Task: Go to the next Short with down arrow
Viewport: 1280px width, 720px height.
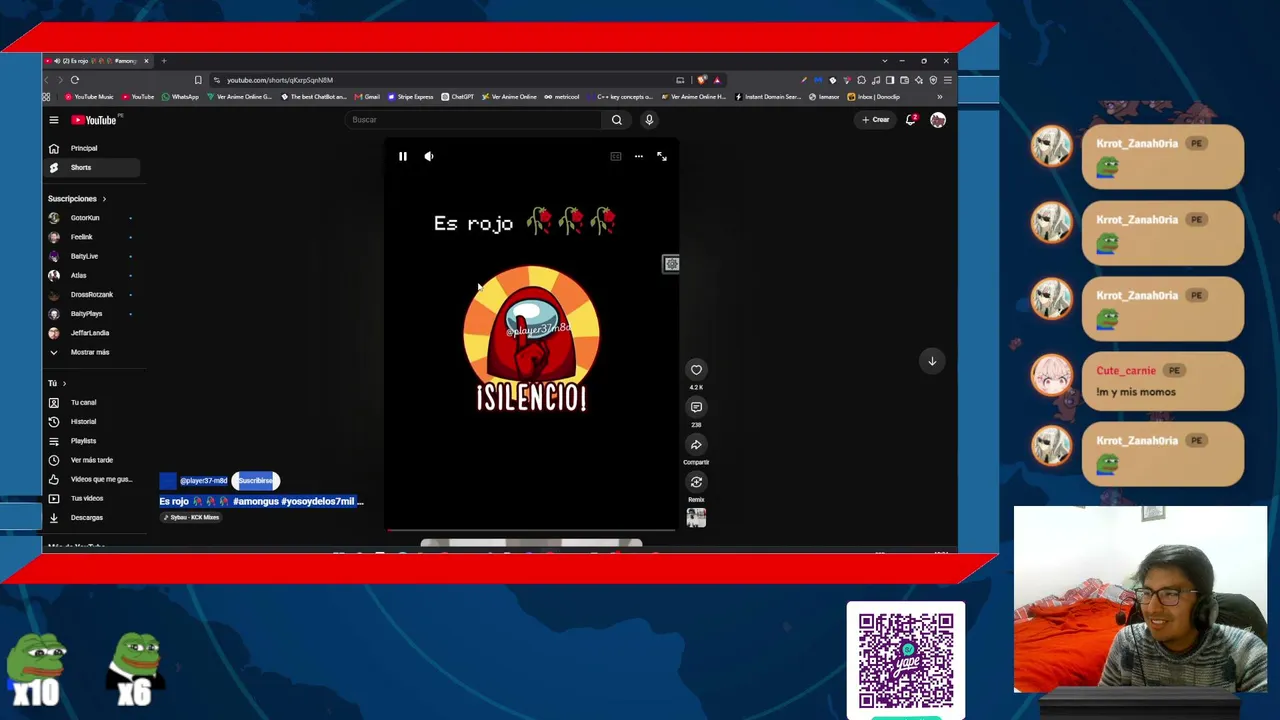Action: (932, 361)
